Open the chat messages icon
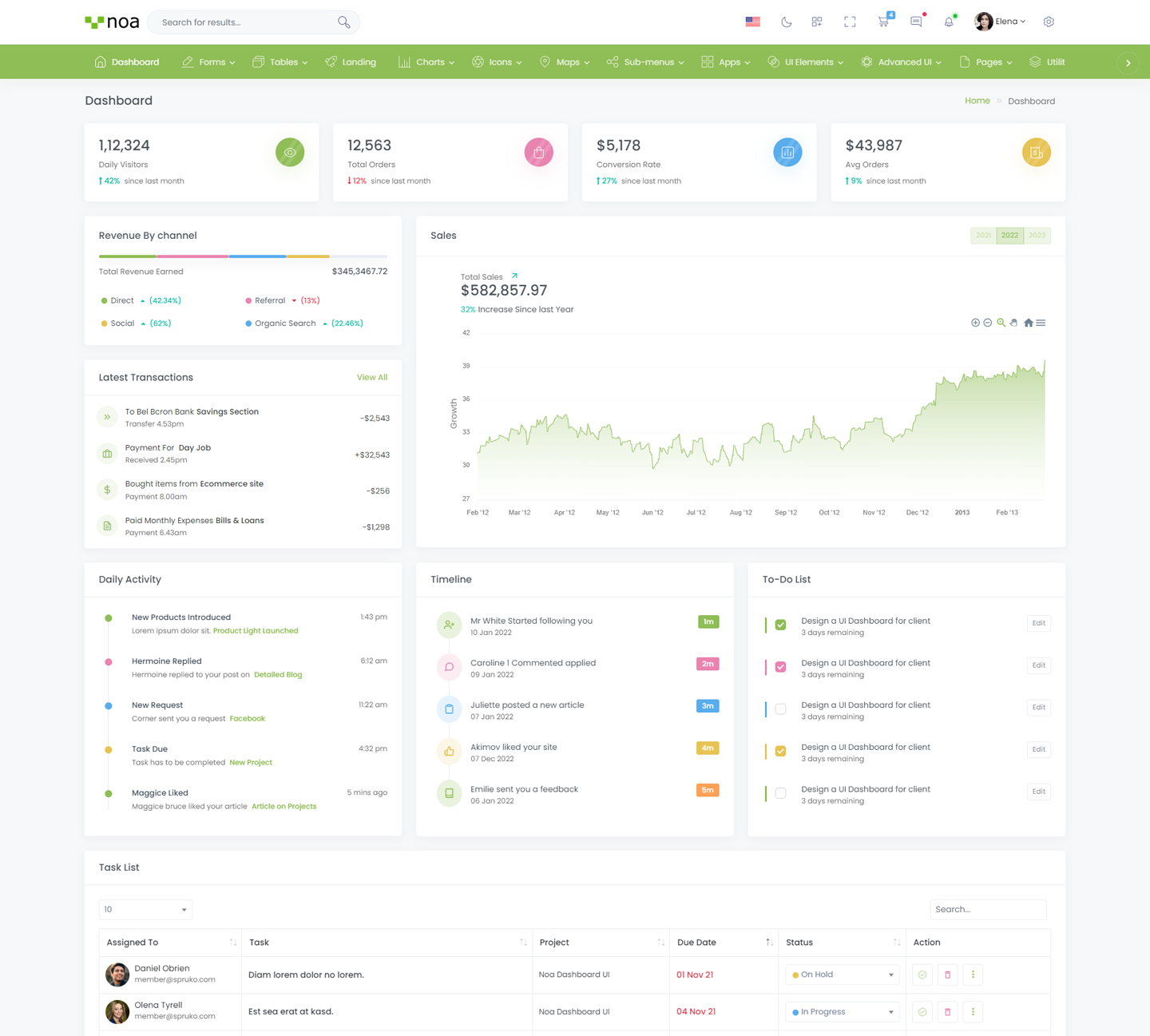The image size is (1150, 1036). (916, 22)
